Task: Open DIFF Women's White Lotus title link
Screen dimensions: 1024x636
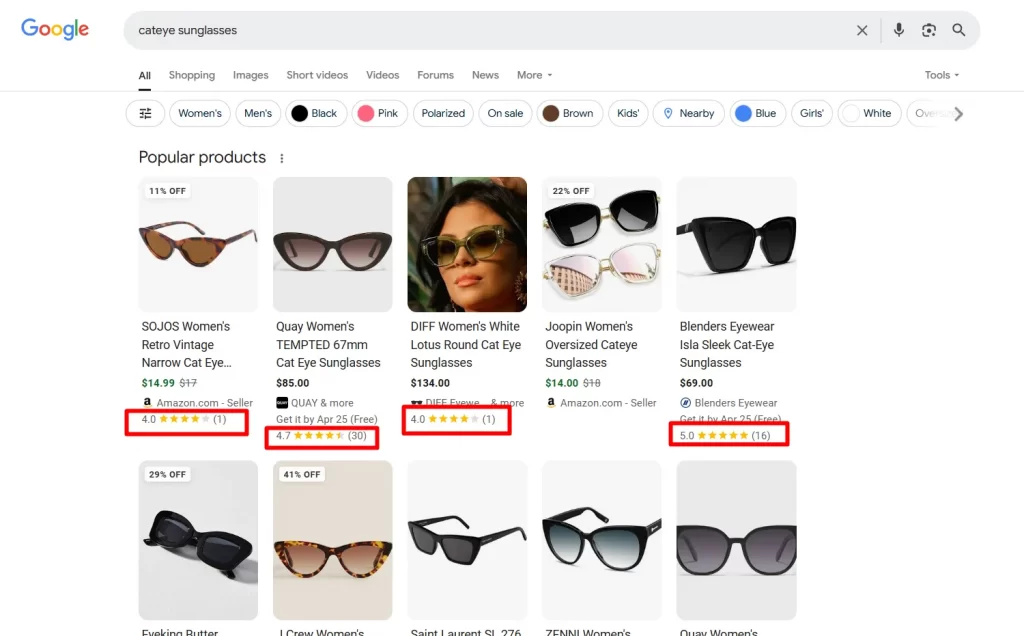Action: pyautogui.click(x=466, y=345)
